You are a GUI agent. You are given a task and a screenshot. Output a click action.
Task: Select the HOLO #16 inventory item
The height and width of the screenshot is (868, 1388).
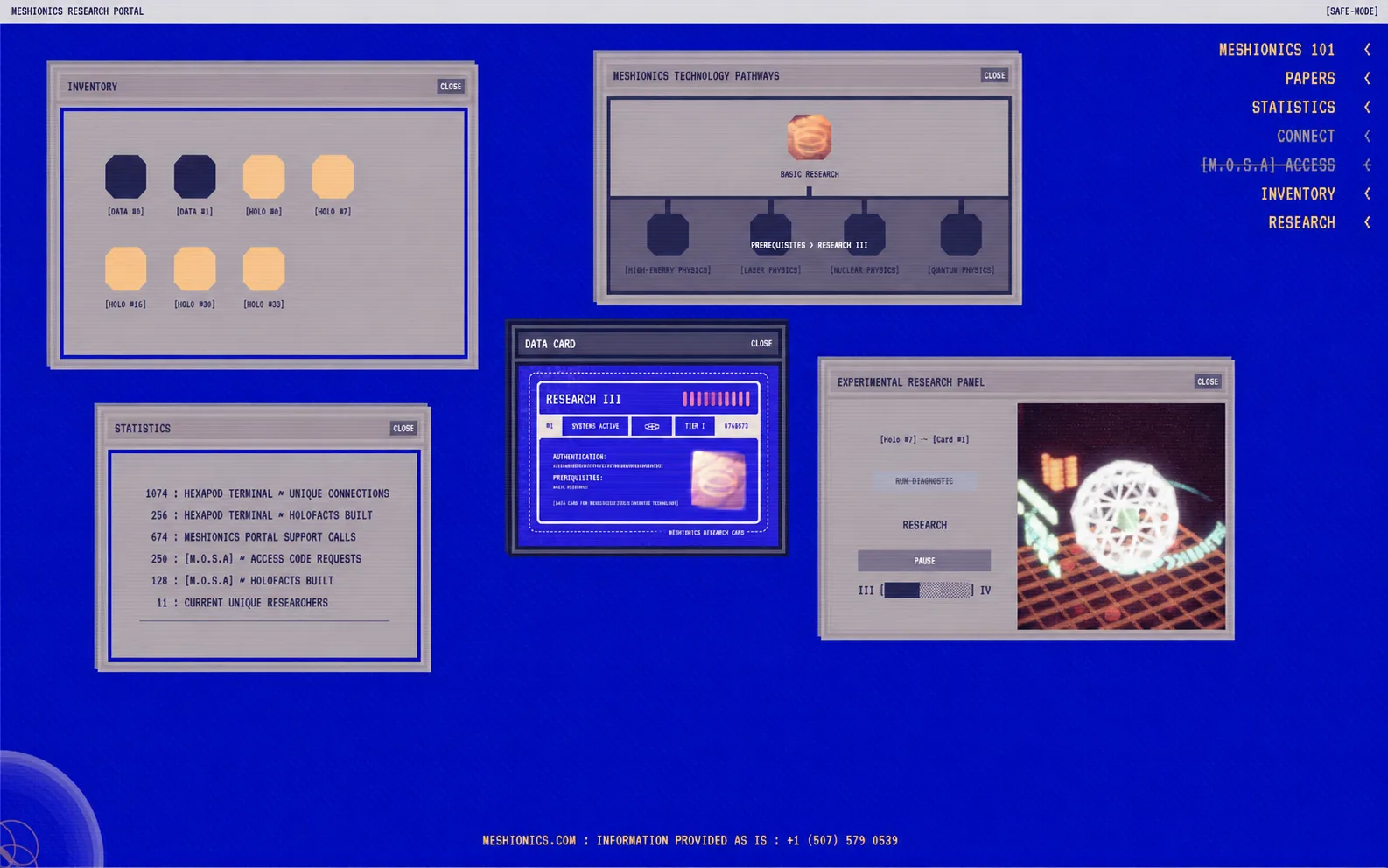125,269
